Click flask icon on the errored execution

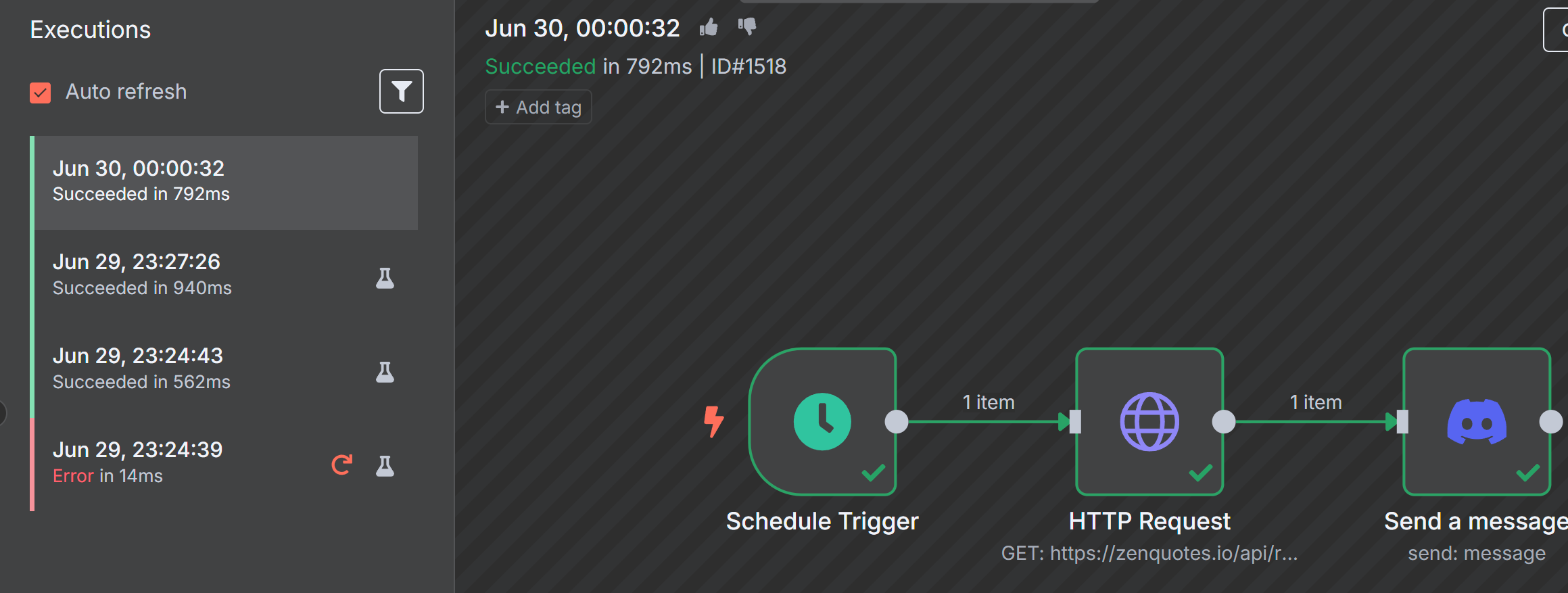coord(385,466)
